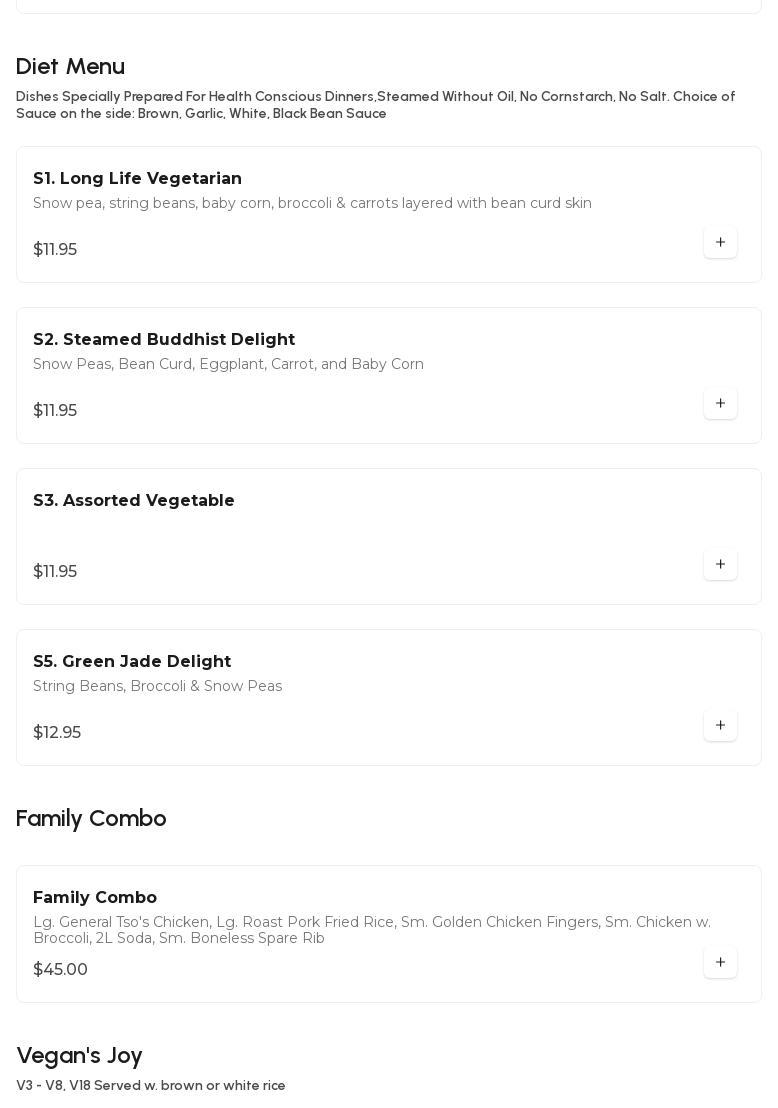Viewport: 778px width, 1108px height.
Task: Click the $12.95 price of Green Jade Delight
Action: (x=57, y=732)
